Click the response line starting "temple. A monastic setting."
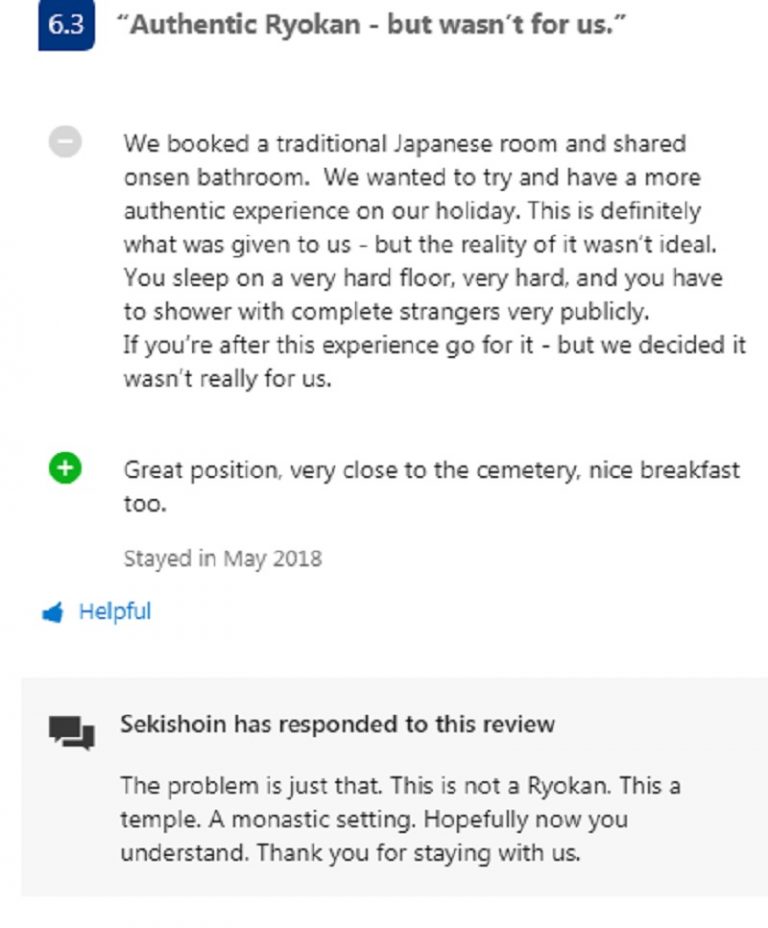 374,820
